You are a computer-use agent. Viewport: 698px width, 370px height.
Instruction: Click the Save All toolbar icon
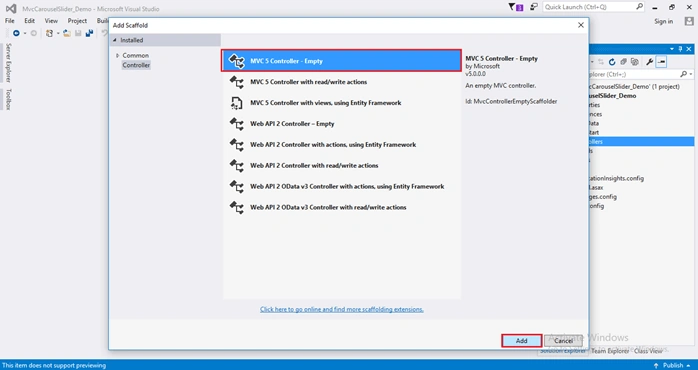(x=89, y=33)
